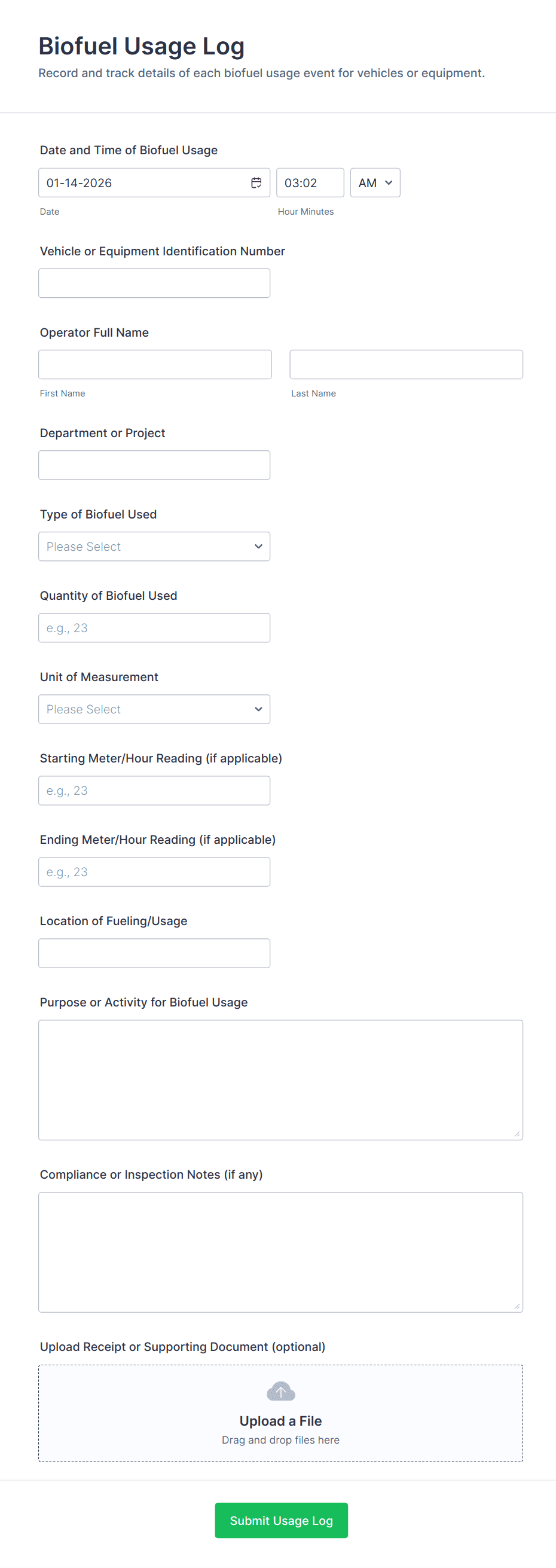Focus the Location of Fueling field
Viewport: 556px width, 1568px height.
[x=154, y=953]
